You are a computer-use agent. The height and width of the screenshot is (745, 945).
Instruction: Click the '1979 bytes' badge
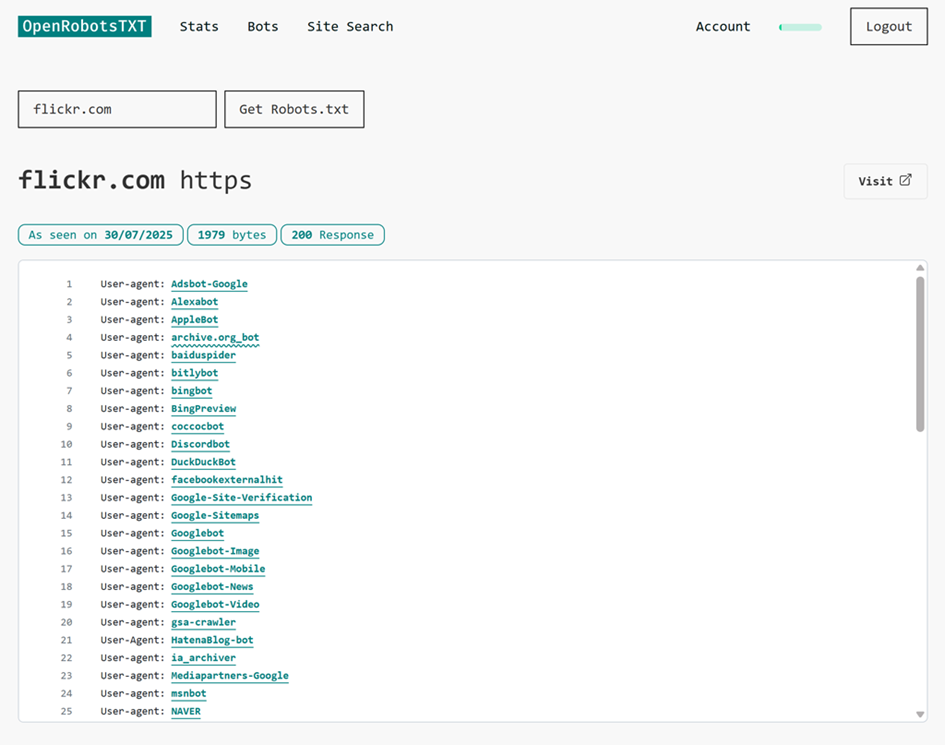232,234
